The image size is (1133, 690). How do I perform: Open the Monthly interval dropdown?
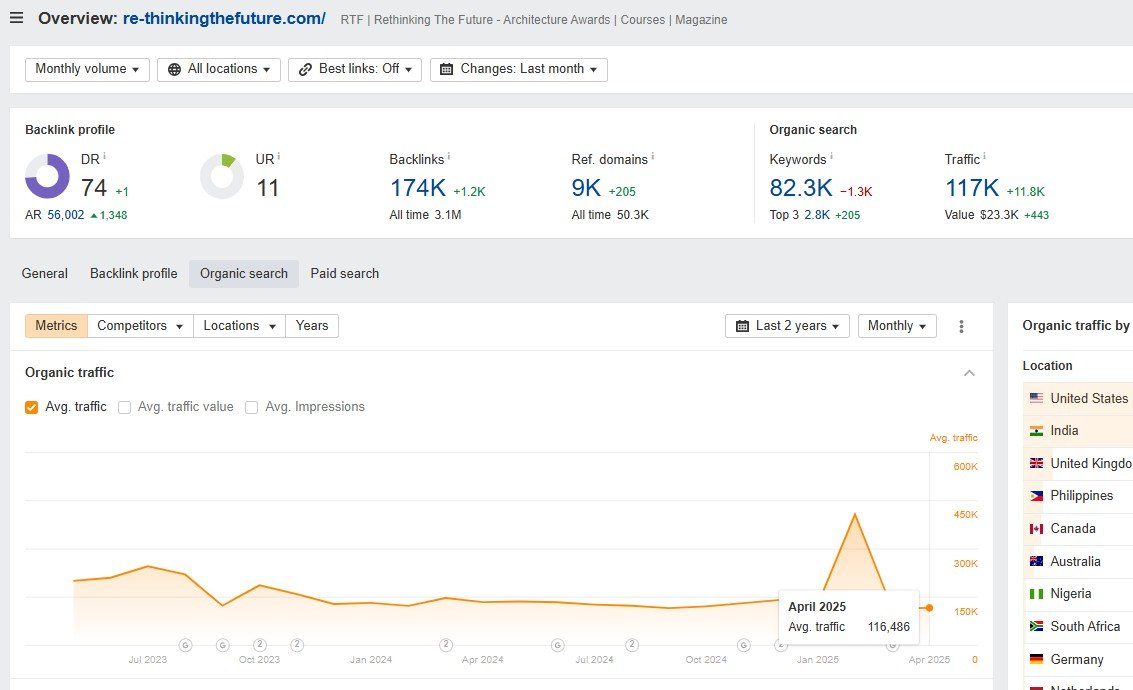pyautogui.click(x=897, y=326)
